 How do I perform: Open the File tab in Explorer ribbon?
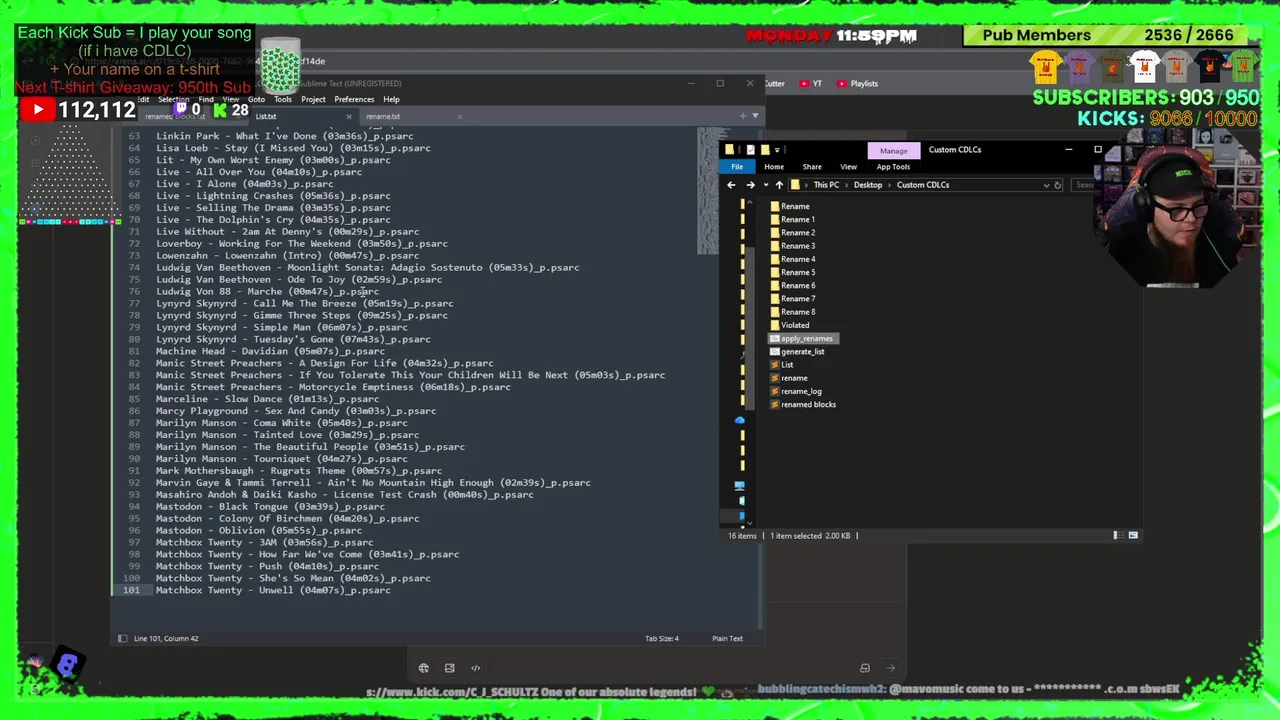point(737,167)
